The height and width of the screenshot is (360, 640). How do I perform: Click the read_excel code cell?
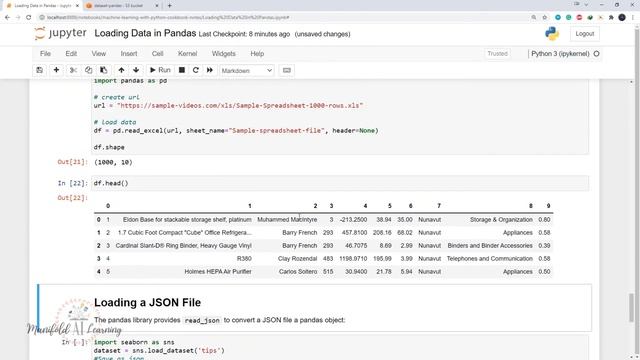point(340,118)
